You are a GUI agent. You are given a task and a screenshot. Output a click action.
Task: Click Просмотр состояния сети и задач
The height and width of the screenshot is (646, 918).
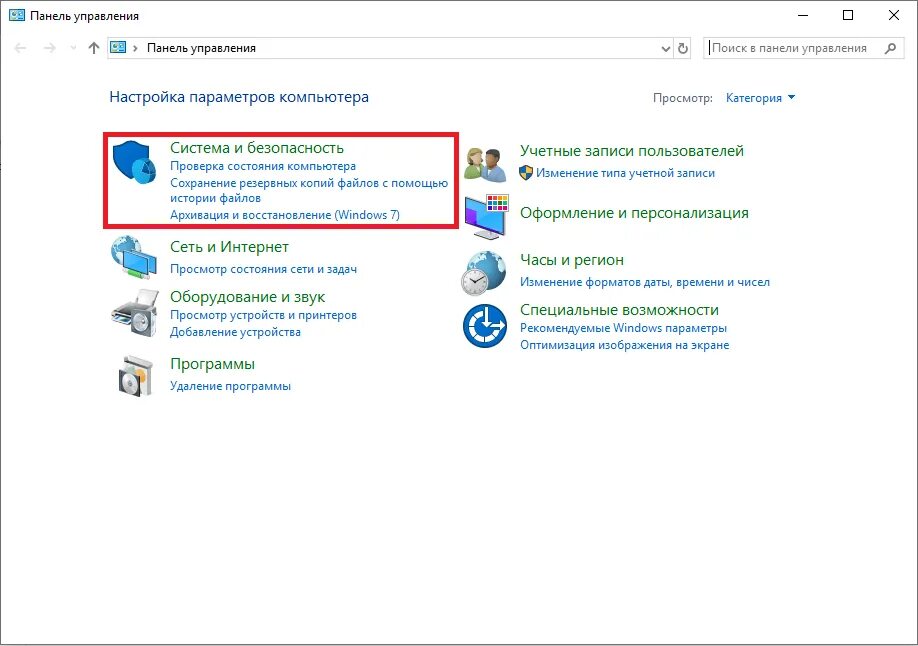coord(263,269)
